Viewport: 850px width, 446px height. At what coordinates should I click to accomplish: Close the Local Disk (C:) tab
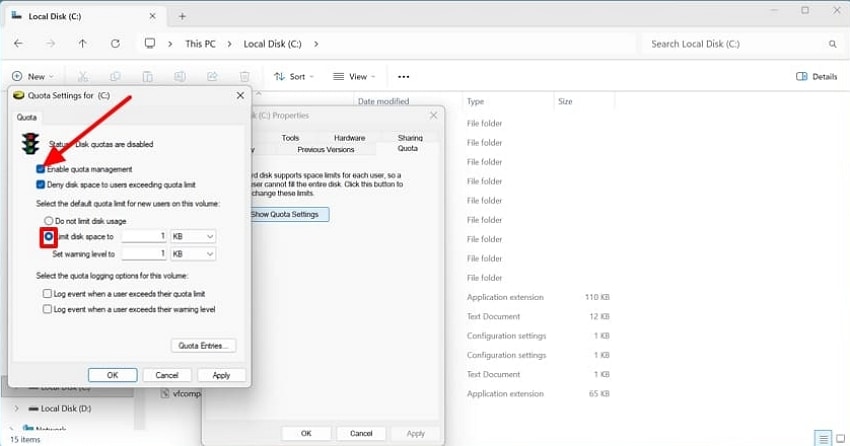click(x=152, y=16)
